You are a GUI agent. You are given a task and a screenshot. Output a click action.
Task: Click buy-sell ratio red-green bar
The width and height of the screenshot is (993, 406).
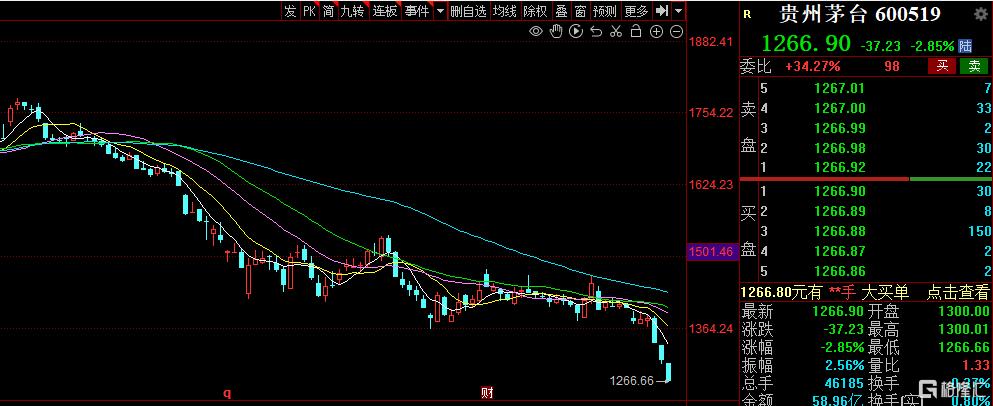click(866, 179)
